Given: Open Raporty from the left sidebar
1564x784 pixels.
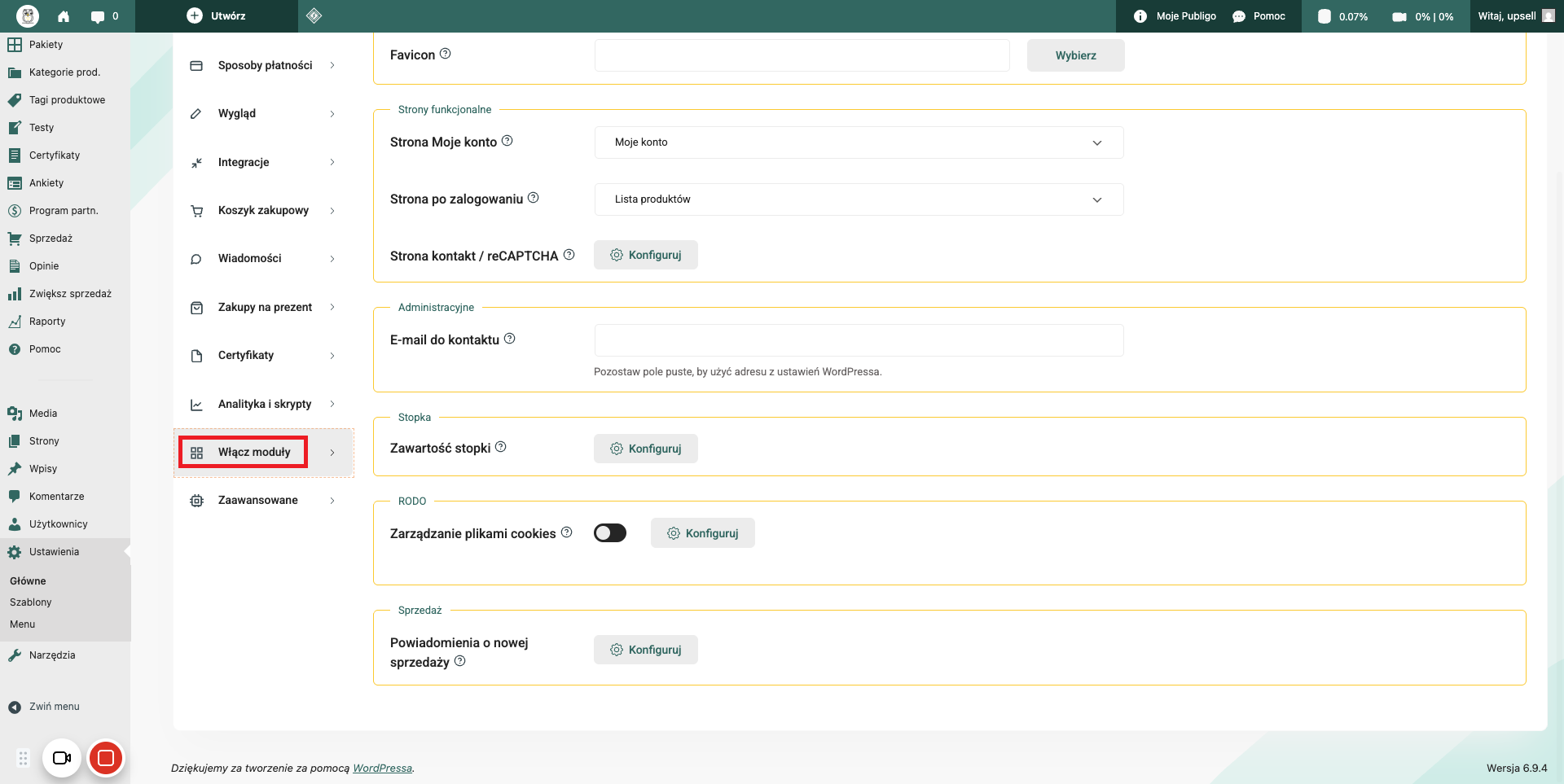Looking at the screenshot, I should 47,322.
